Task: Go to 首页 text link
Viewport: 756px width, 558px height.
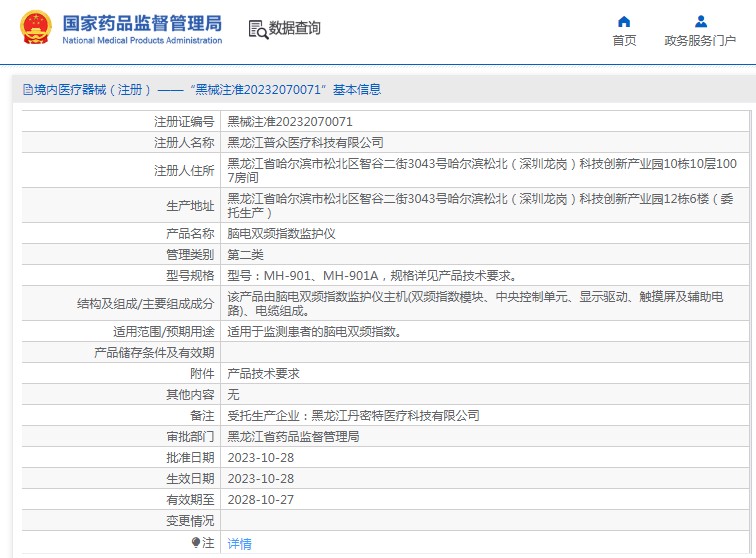Action: [x=624, y=41]
